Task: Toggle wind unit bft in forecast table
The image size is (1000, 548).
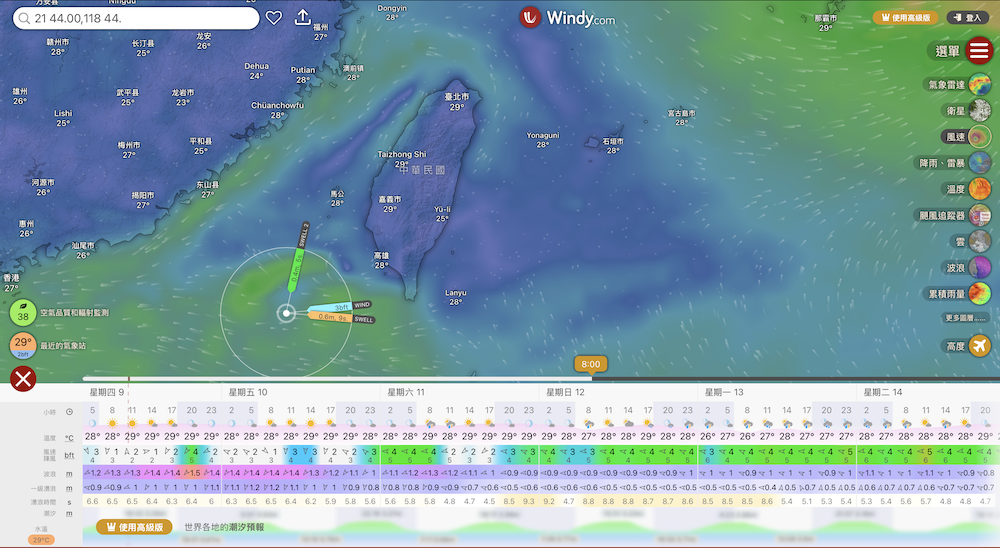Action: pos(69,455)
